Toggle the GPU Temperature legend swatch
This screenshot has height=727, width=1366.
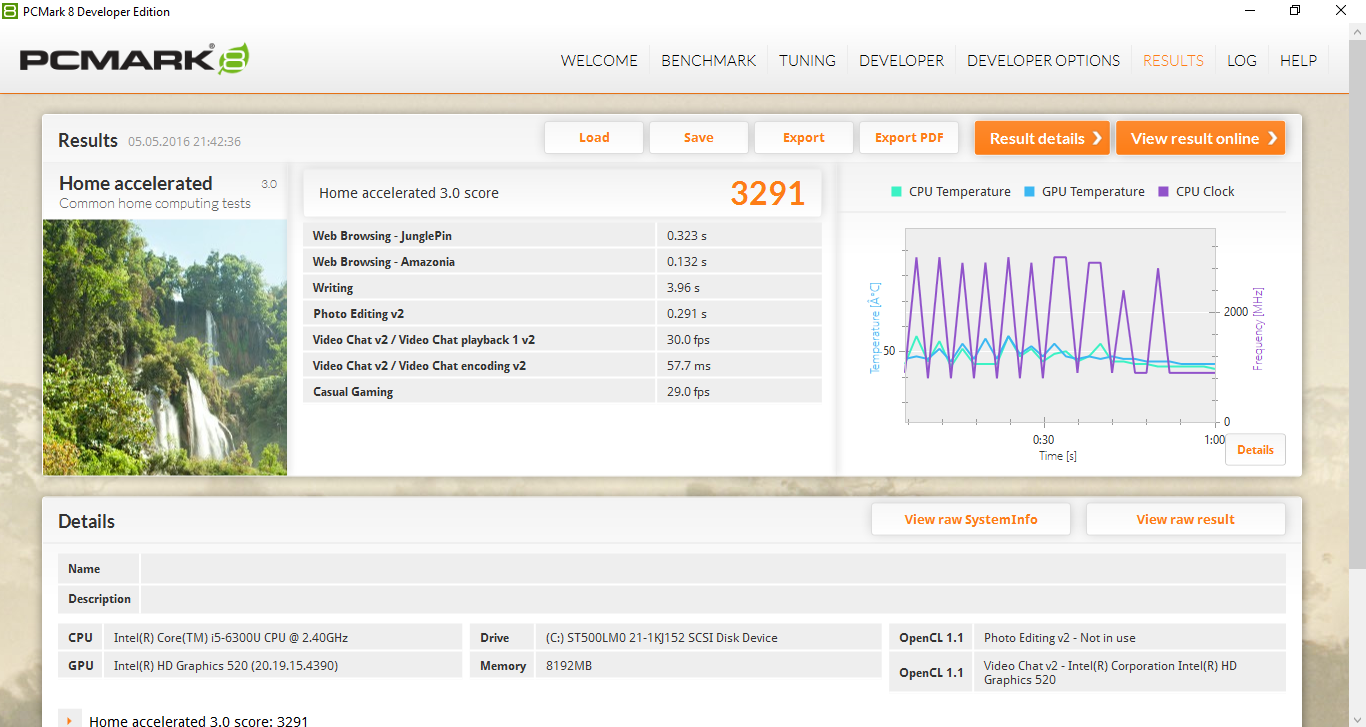[x=1030, y=191]
